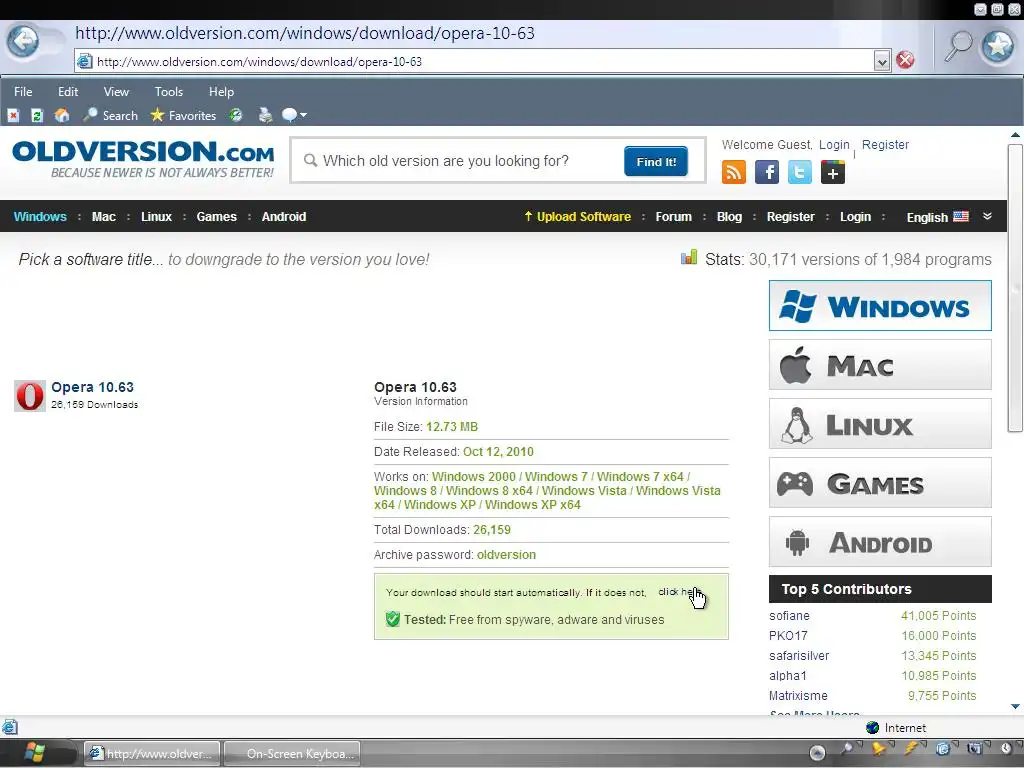Click the OldVersion.com logo

[x=144, y=159]
